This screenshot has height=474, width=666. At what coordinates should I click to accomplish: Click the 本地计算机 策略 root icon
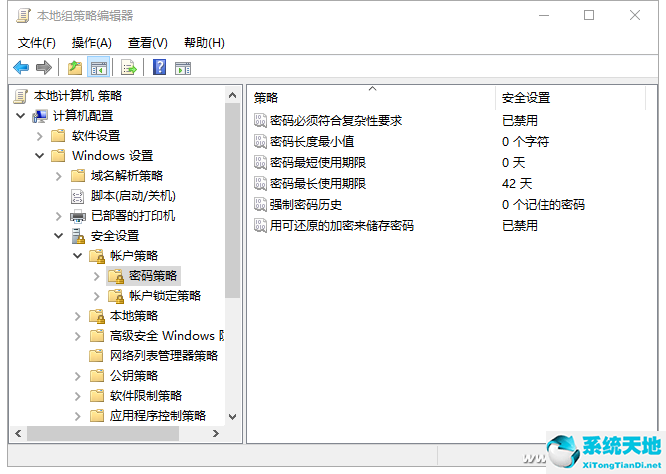20,96
